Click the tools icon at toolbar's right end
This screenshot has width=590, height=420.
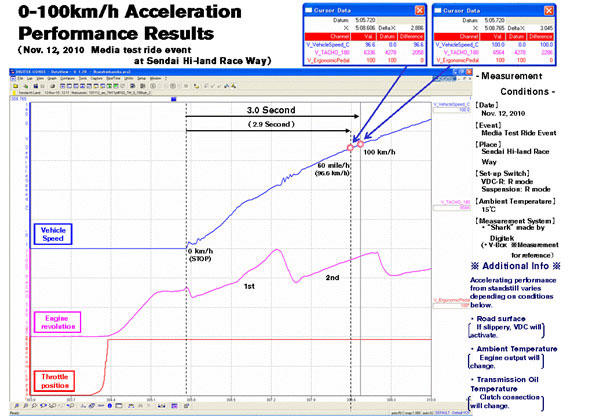pos(233,86)
